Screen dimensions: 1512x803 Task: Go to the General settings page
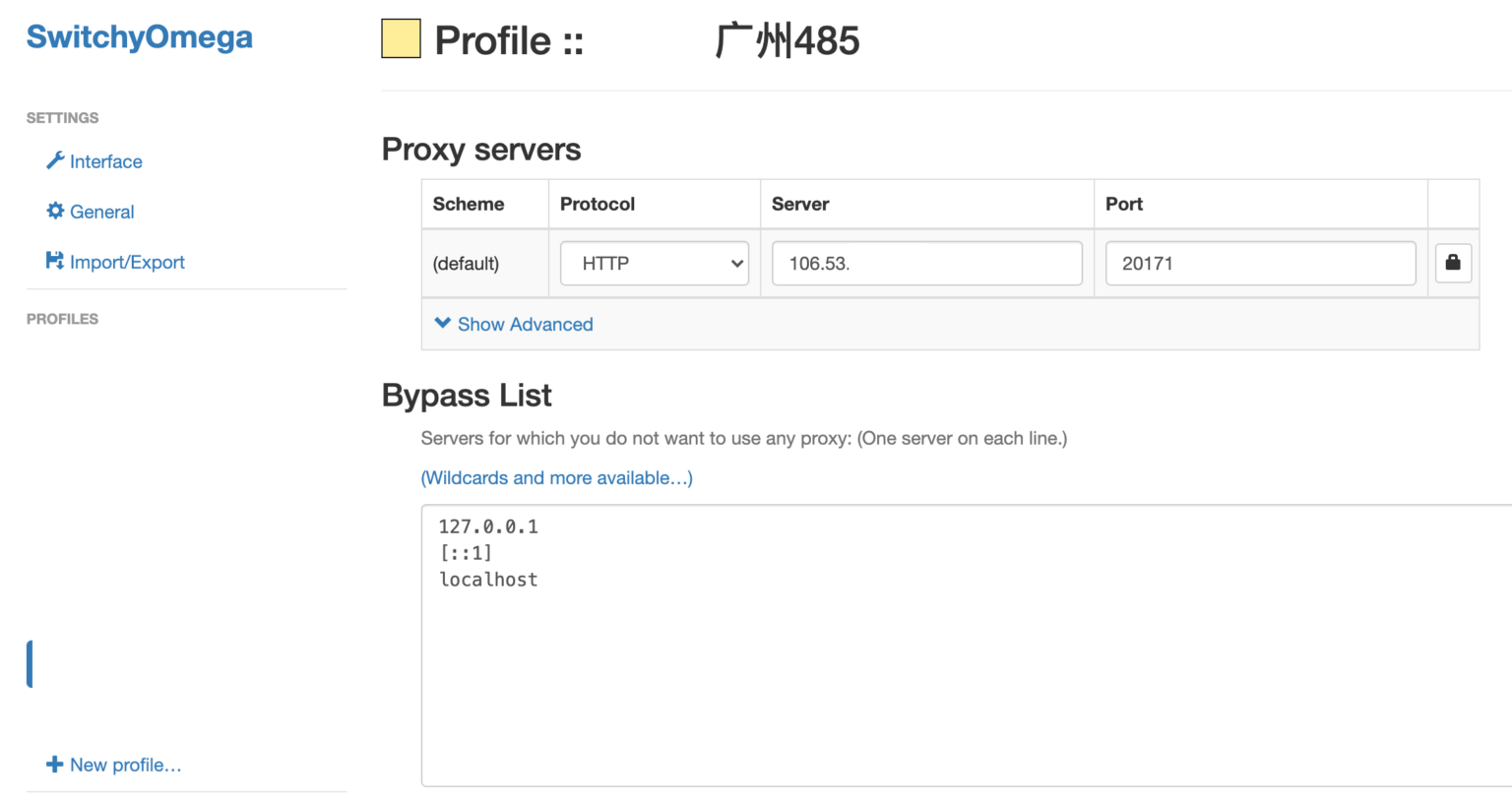tap(102, 212)
